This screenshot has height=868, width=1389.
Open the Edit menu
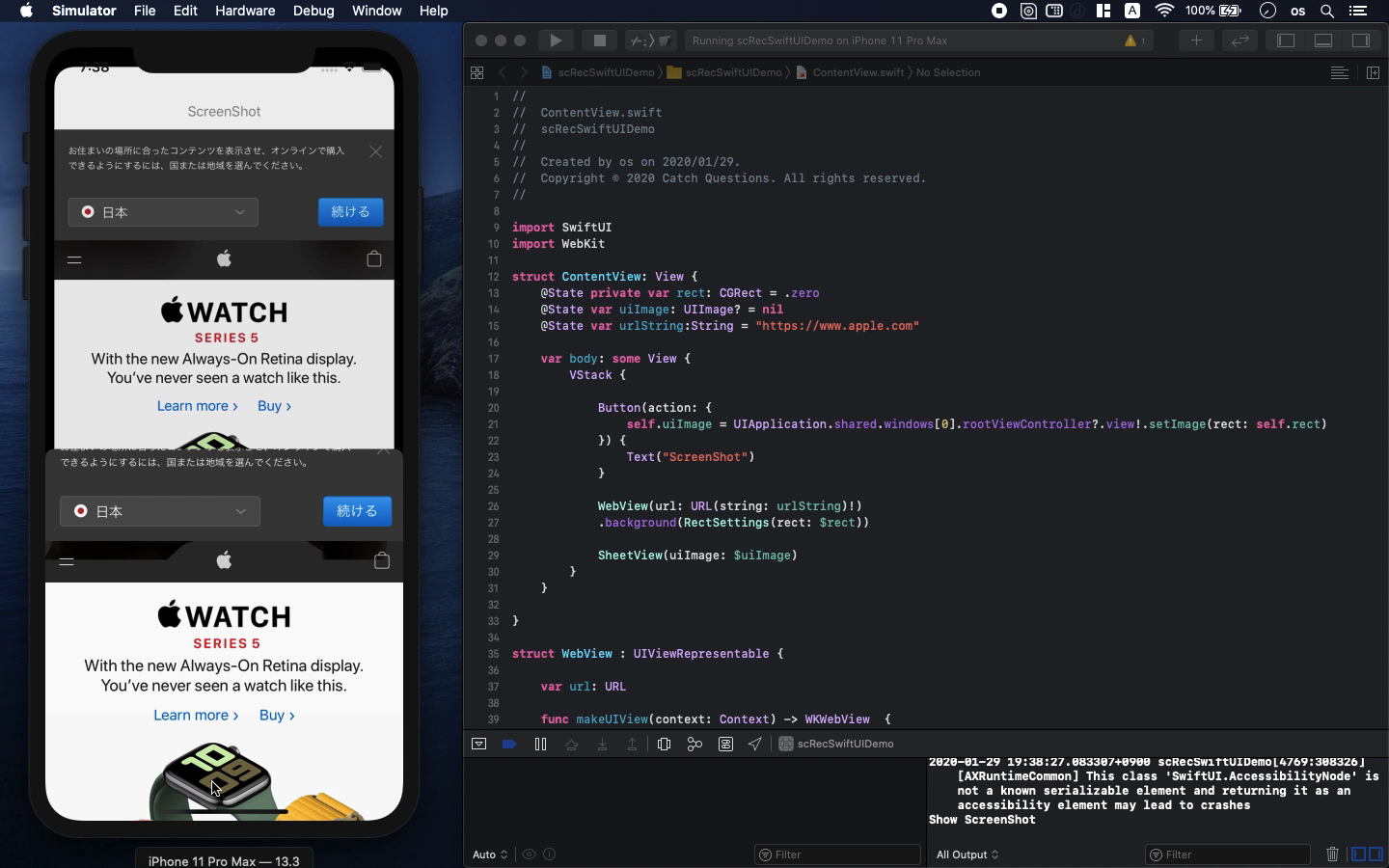tap(185, 11)
